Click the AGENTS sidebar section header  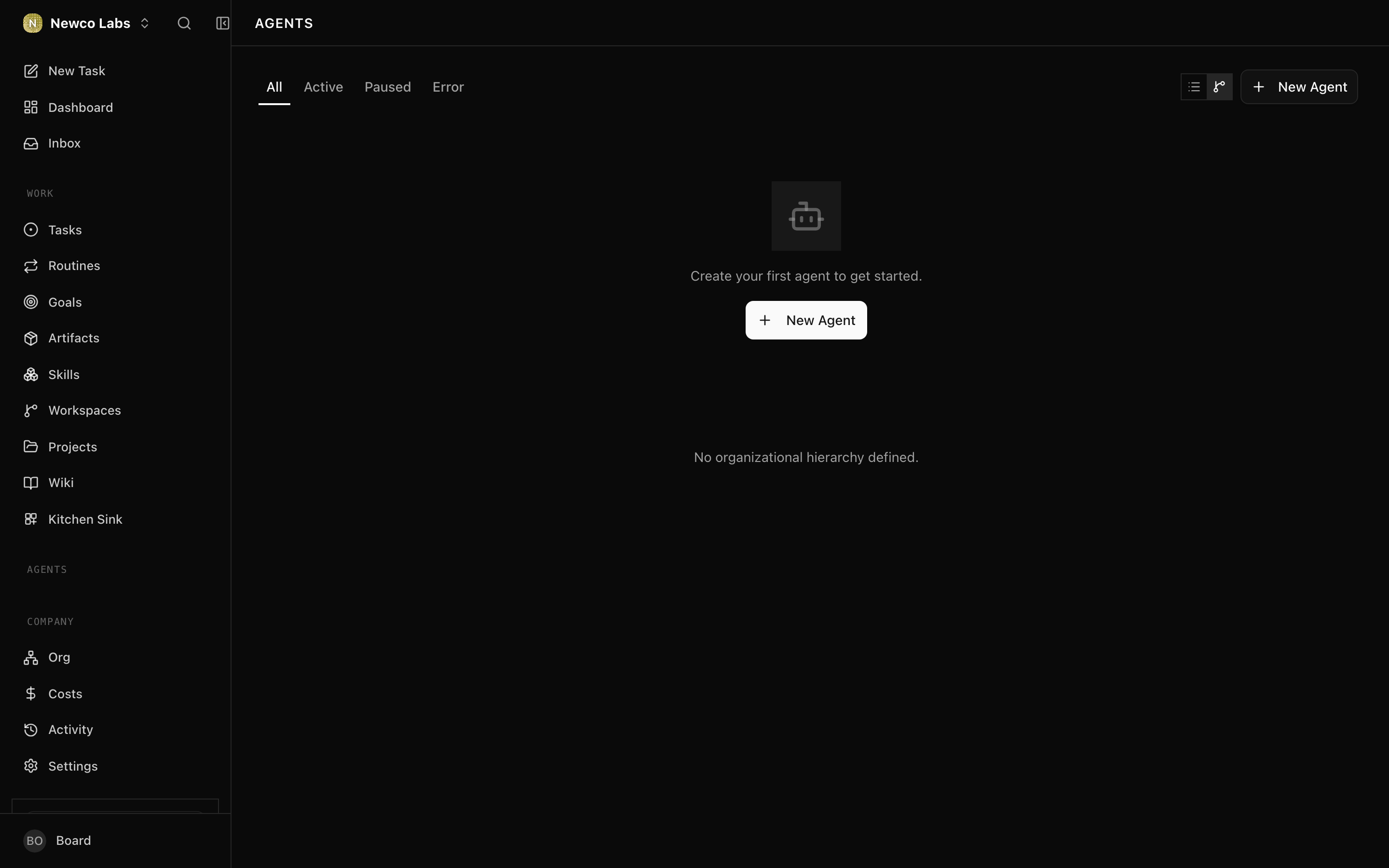[47, 570]
